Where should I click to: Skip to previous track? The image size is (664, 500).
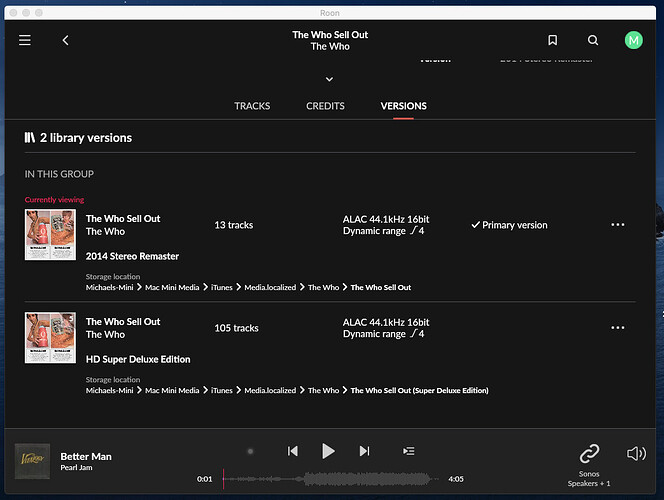293,451
